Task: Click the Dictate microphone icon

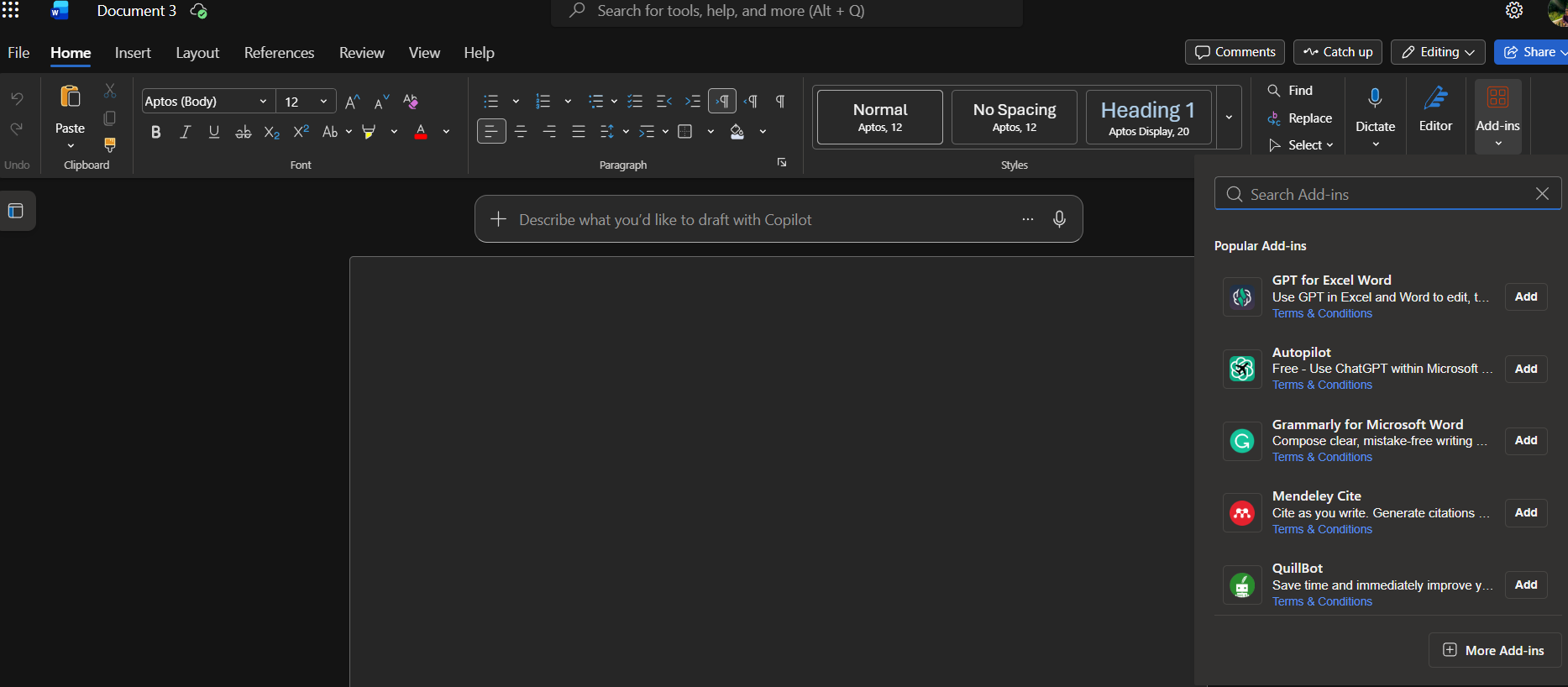Action: (x=1375, y=98)
